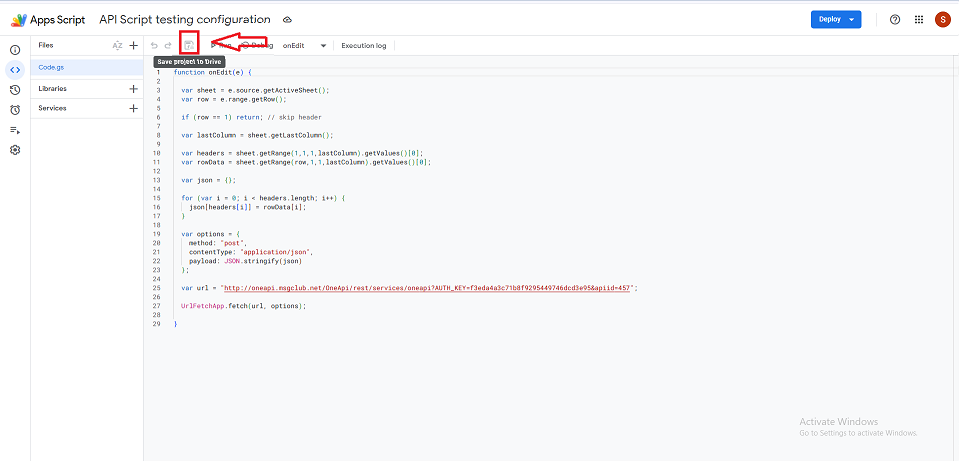Open the Editor code sidebar icon

[x=15, y=70]
